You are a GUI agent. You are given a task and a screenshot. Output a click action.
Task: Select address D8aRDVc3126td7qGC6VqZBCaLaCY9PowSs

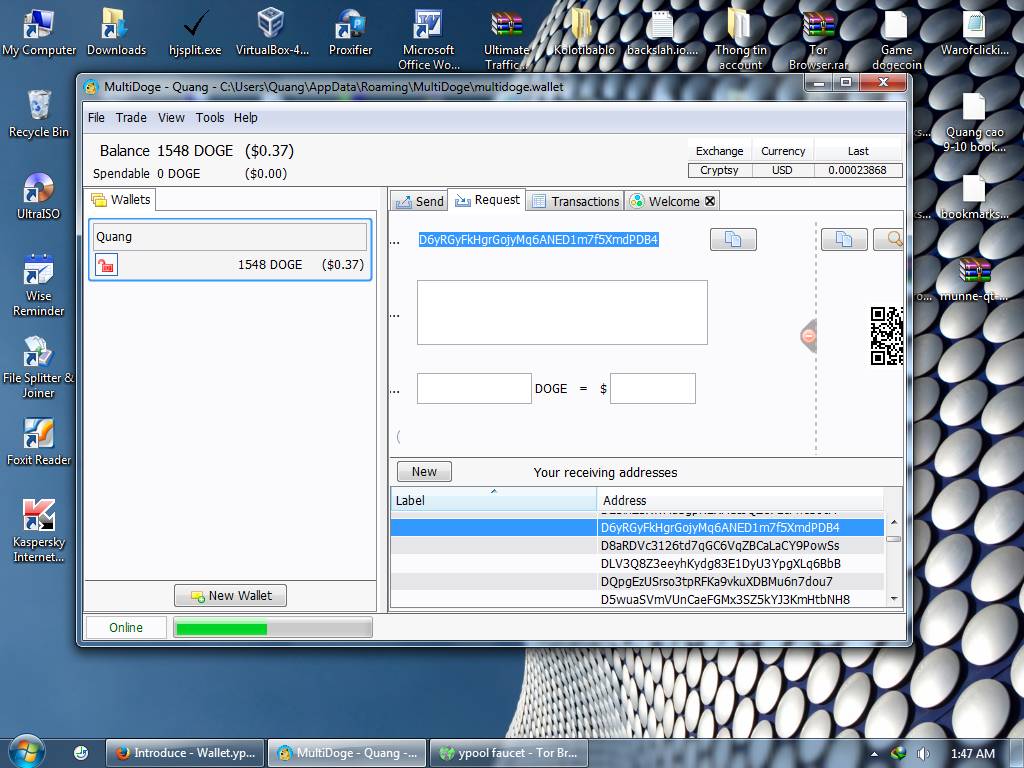[x=719, y=545]
